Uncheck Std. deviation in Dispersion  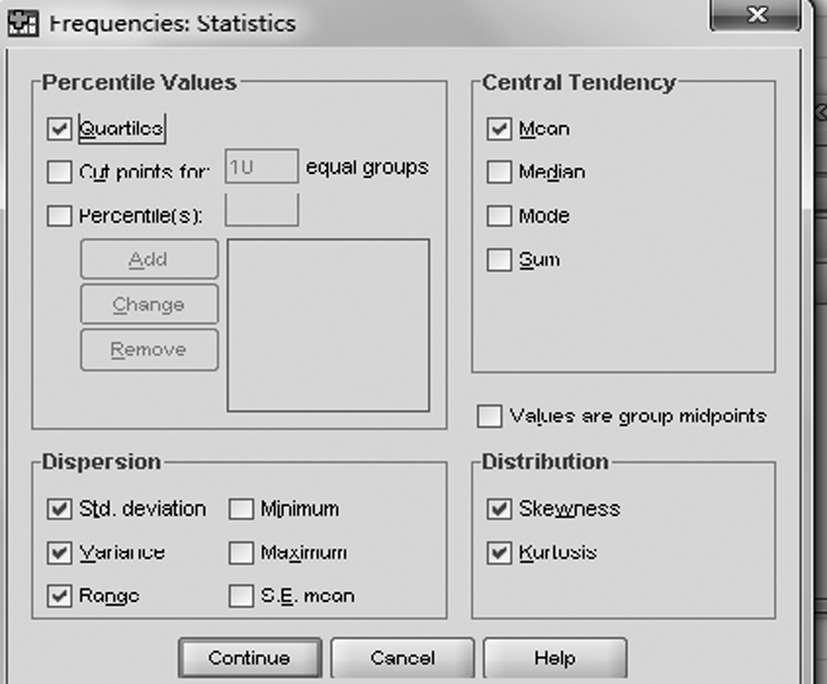tap(60, 509)
